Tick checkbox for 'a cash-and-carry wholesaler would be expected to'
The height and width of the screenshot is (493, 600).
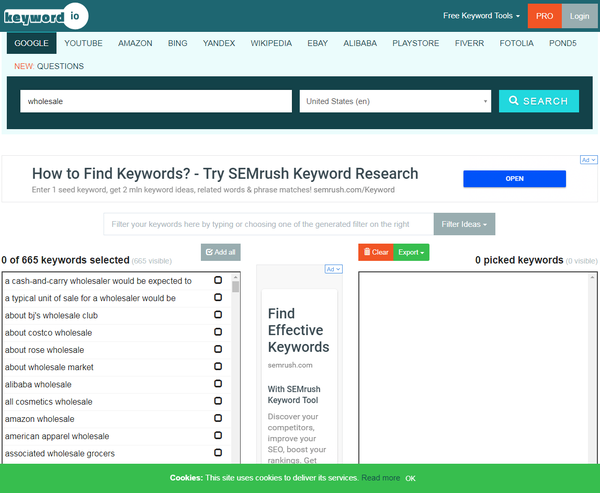tap(218, 280)
